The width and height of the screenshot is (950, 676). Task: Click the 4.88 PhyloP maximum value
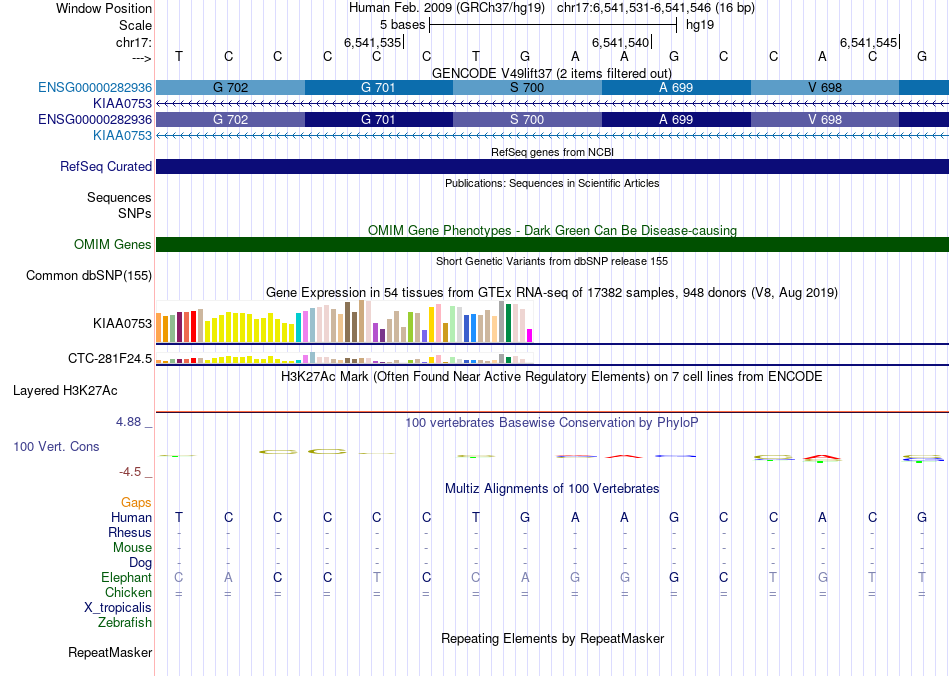(128, 422)
